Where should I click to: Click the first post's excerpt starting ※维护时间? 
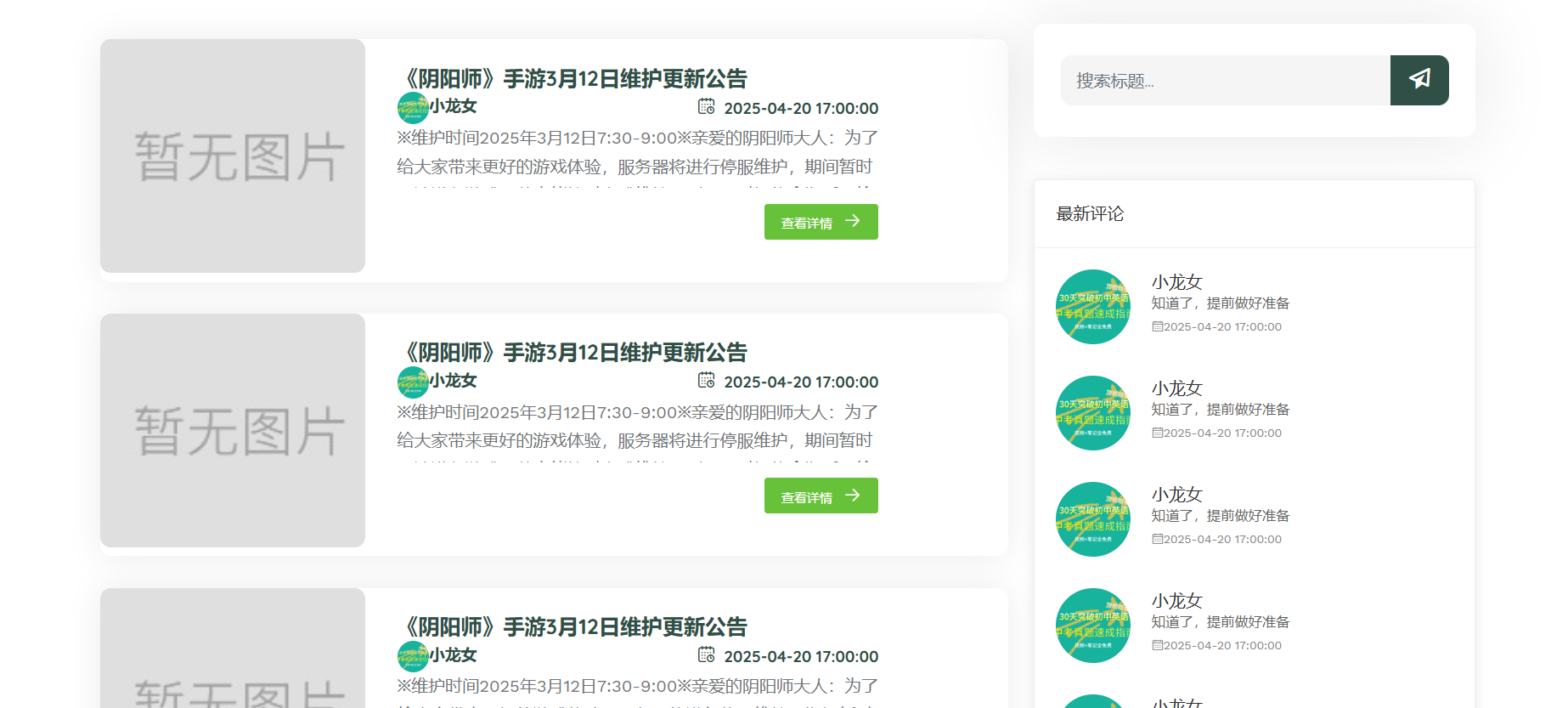(638, 156)
